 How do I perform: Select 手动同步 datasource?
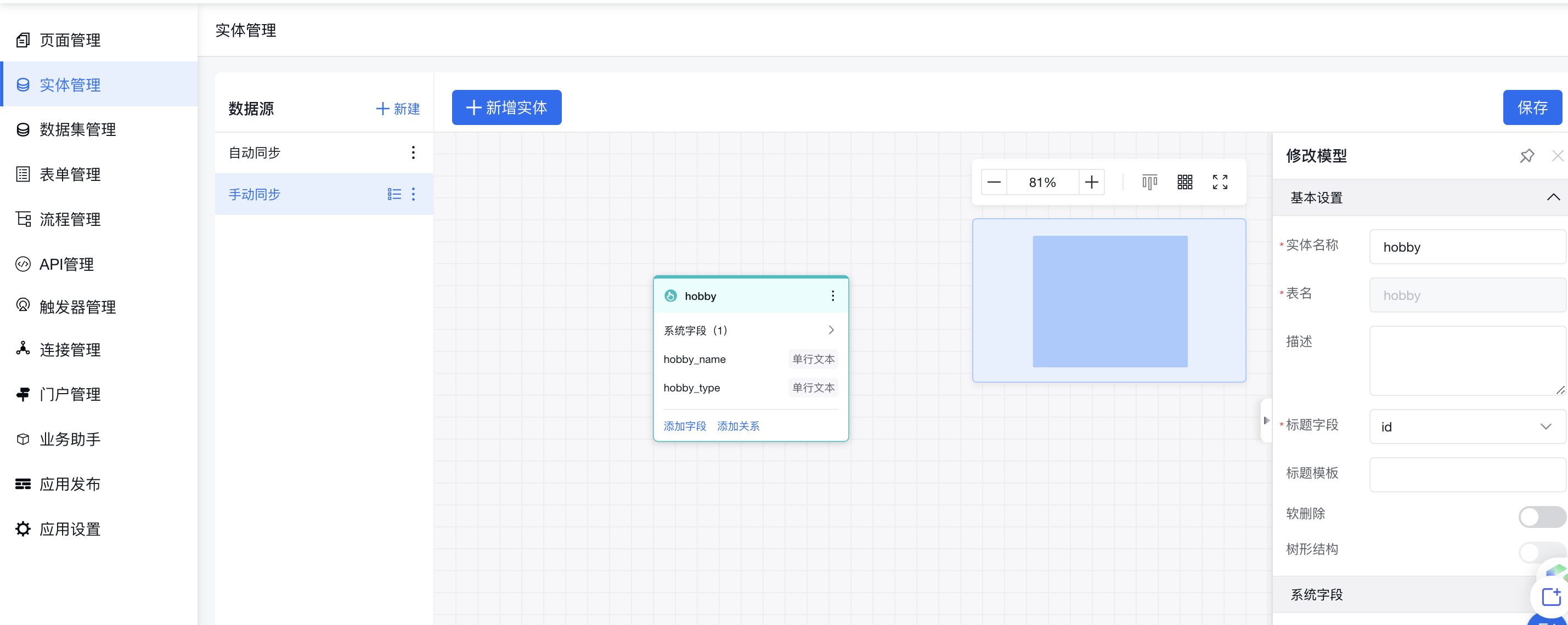click(x=324, y=194)
